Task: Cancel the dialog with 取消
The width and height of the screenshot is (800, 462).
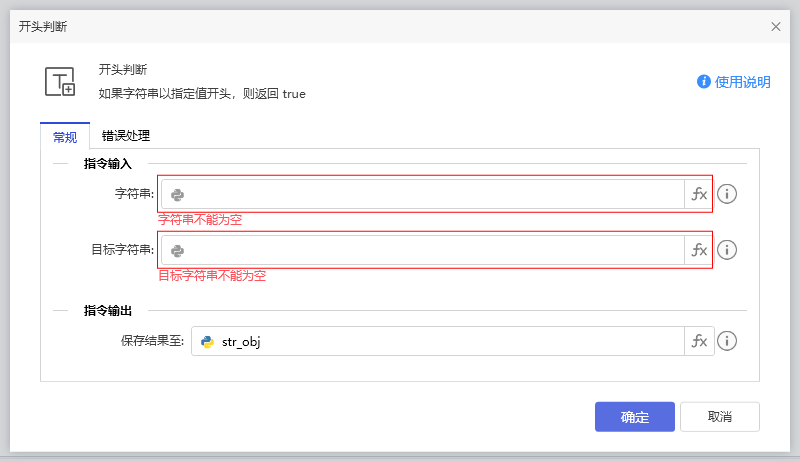Action: (x=719, y=417)
